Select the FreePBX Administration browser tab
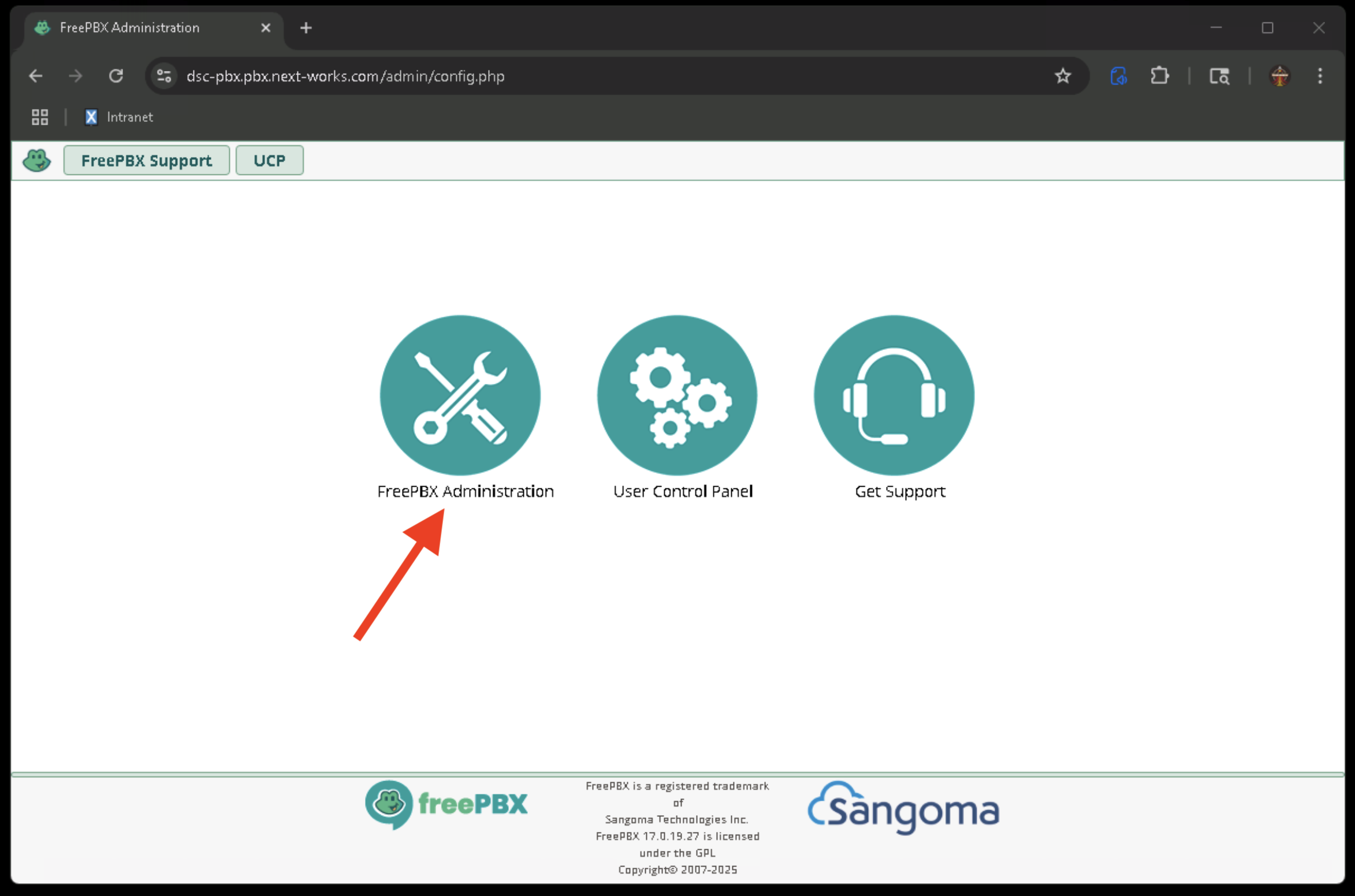Screen dimensions: 1355x896 [x=154, y=28]
